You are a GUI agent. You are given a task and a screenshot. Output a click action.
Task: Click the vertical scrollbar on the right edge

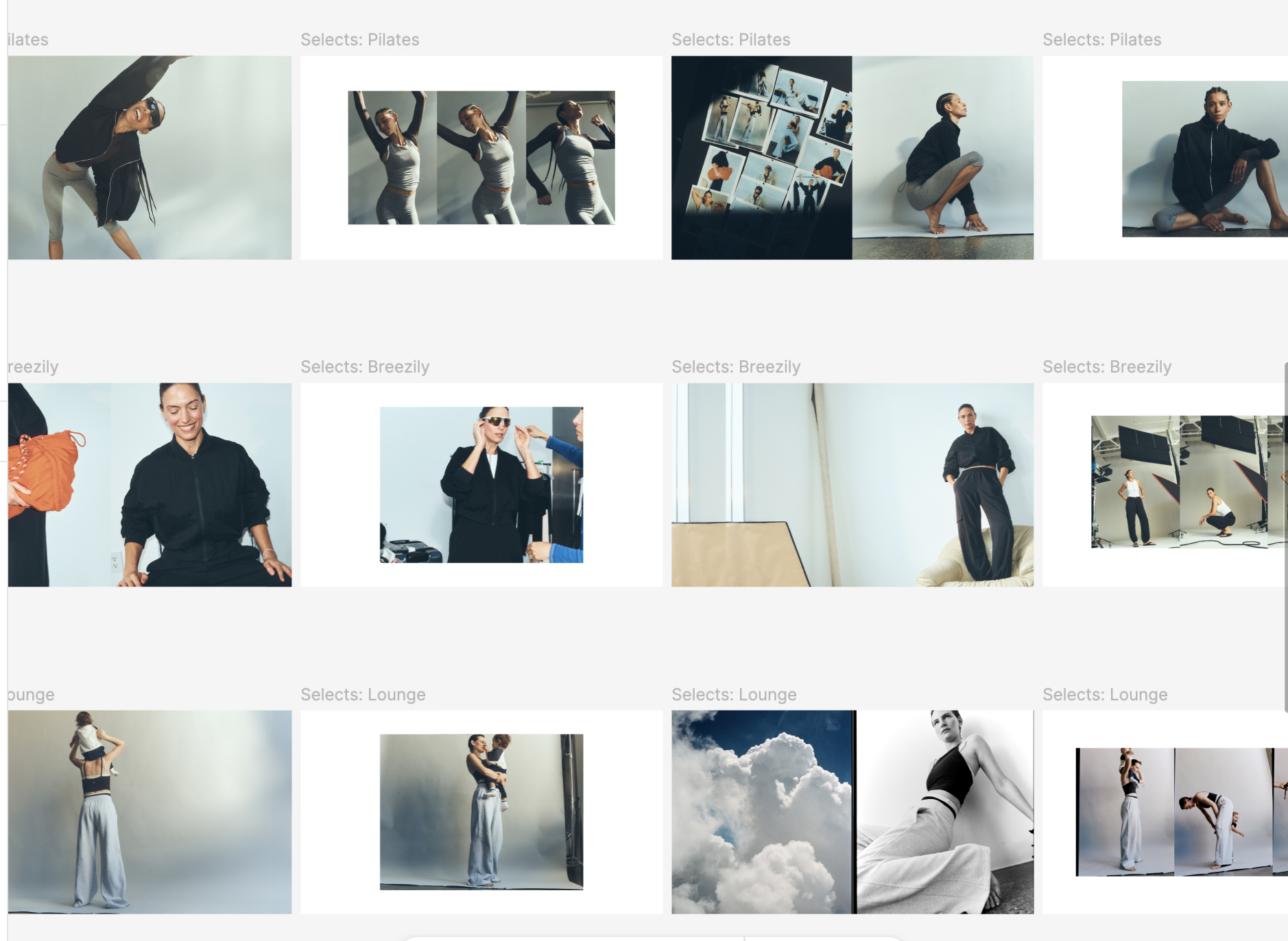click(1285, 535)
